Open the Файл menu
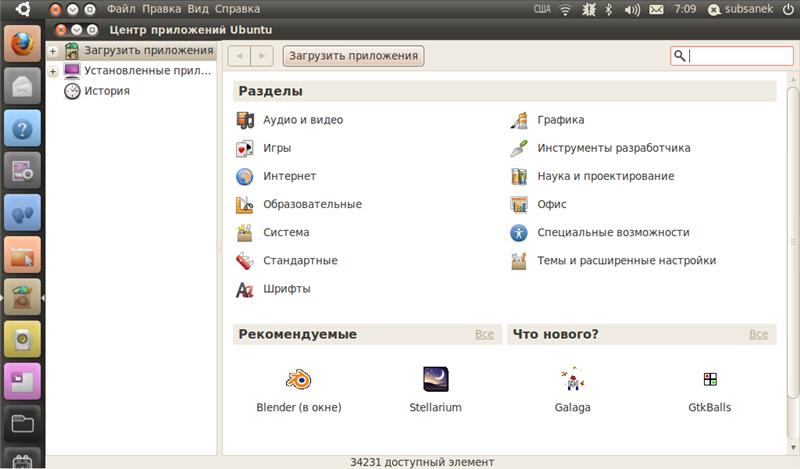The image size is (800, 469). point(121,9)
